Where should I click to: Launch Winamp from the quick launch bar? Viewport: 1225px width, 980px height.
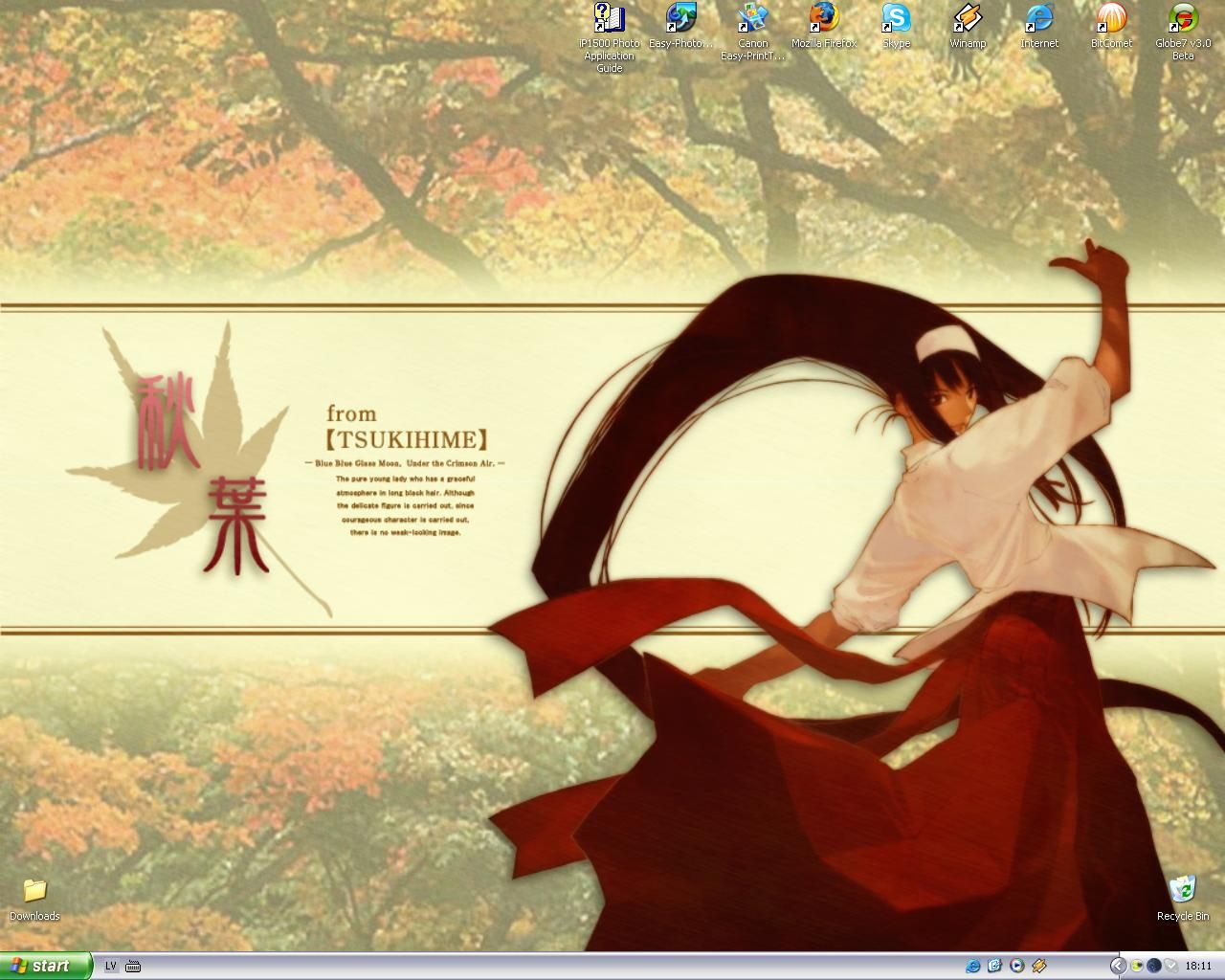(1038, 966)
